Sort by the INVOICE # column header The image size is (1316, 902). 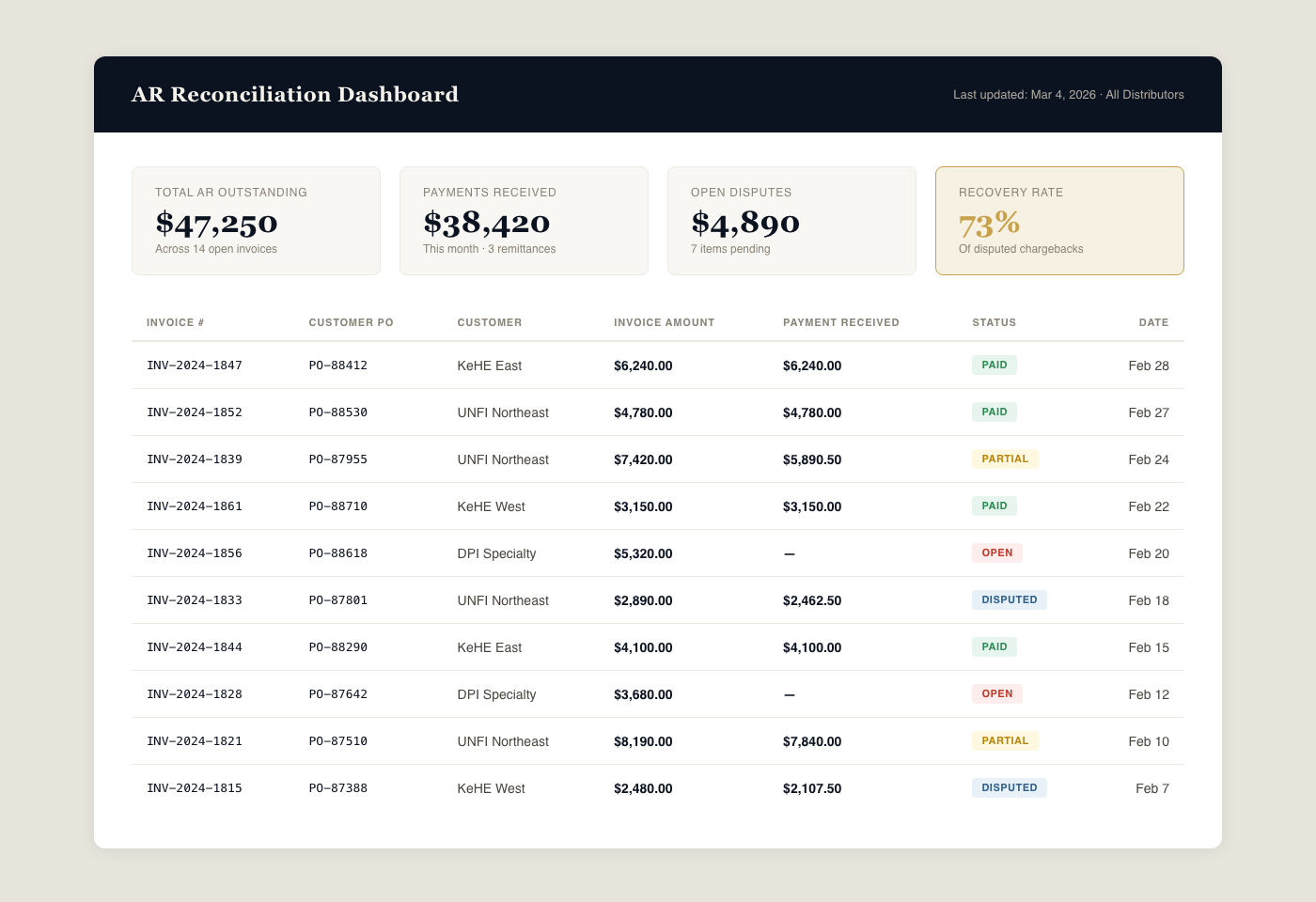click(176, 322)
